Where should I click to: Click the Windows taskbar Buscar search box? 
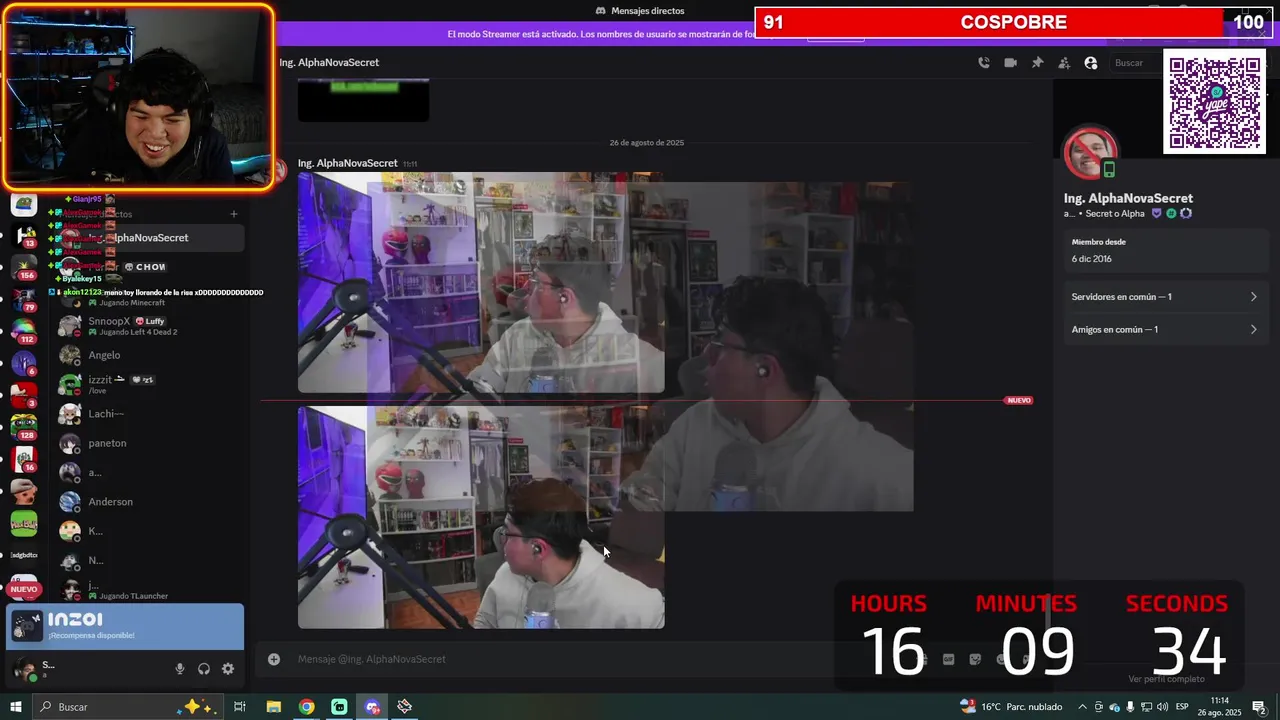125,707
